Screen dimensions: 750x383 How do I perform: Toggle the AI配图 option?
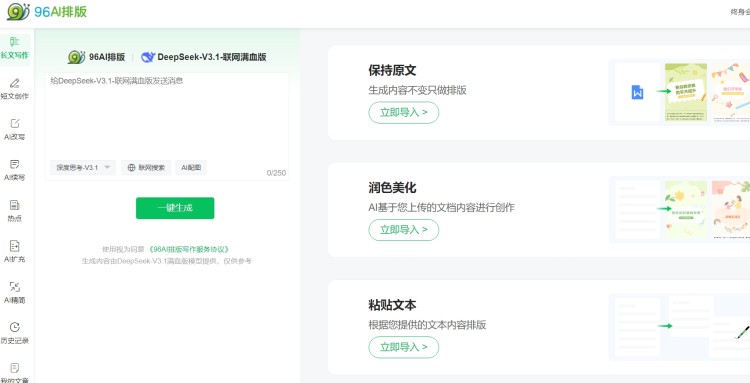(x=191, y=167)
